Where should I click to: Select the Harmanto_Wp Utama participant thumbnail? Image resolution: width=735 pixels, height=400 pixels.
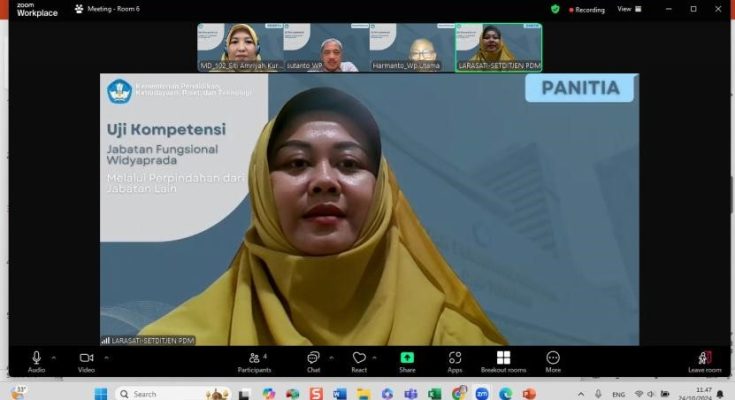coord(412,47)
